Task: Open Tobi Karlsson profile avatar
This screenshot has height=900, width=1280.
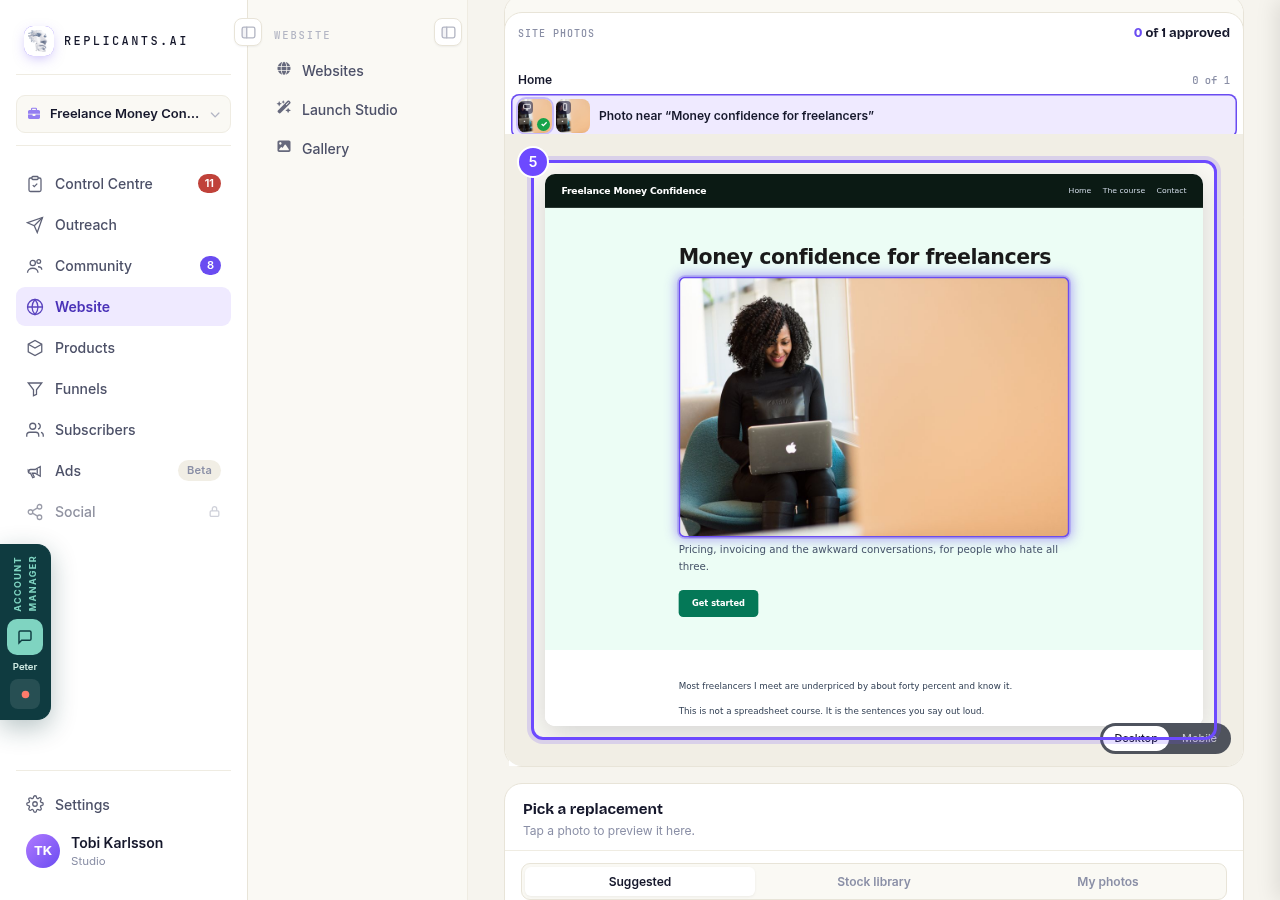Action: [x=43, y=851]
